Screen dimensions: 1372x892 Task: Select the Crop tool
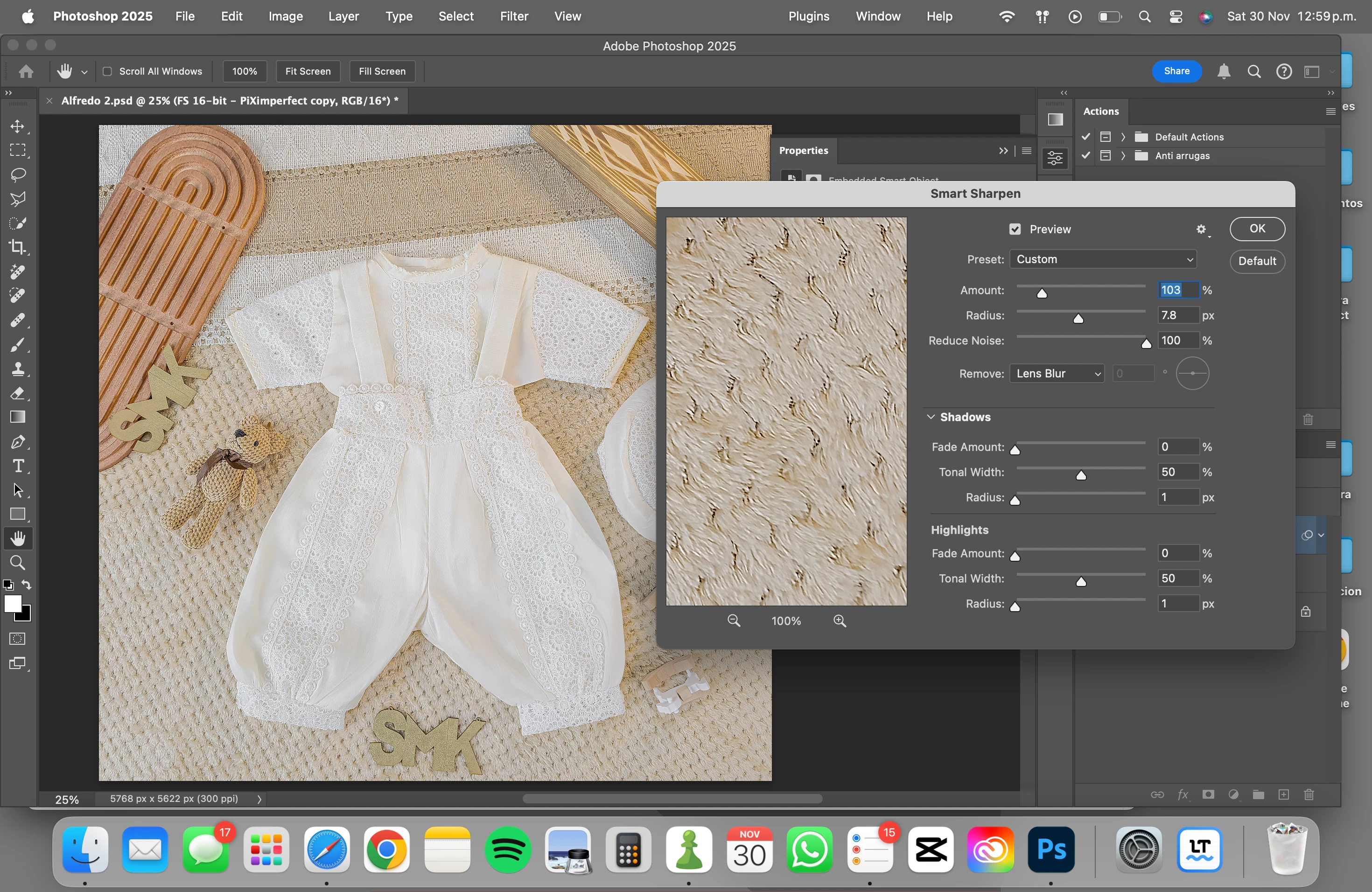[x=18, y=247]
